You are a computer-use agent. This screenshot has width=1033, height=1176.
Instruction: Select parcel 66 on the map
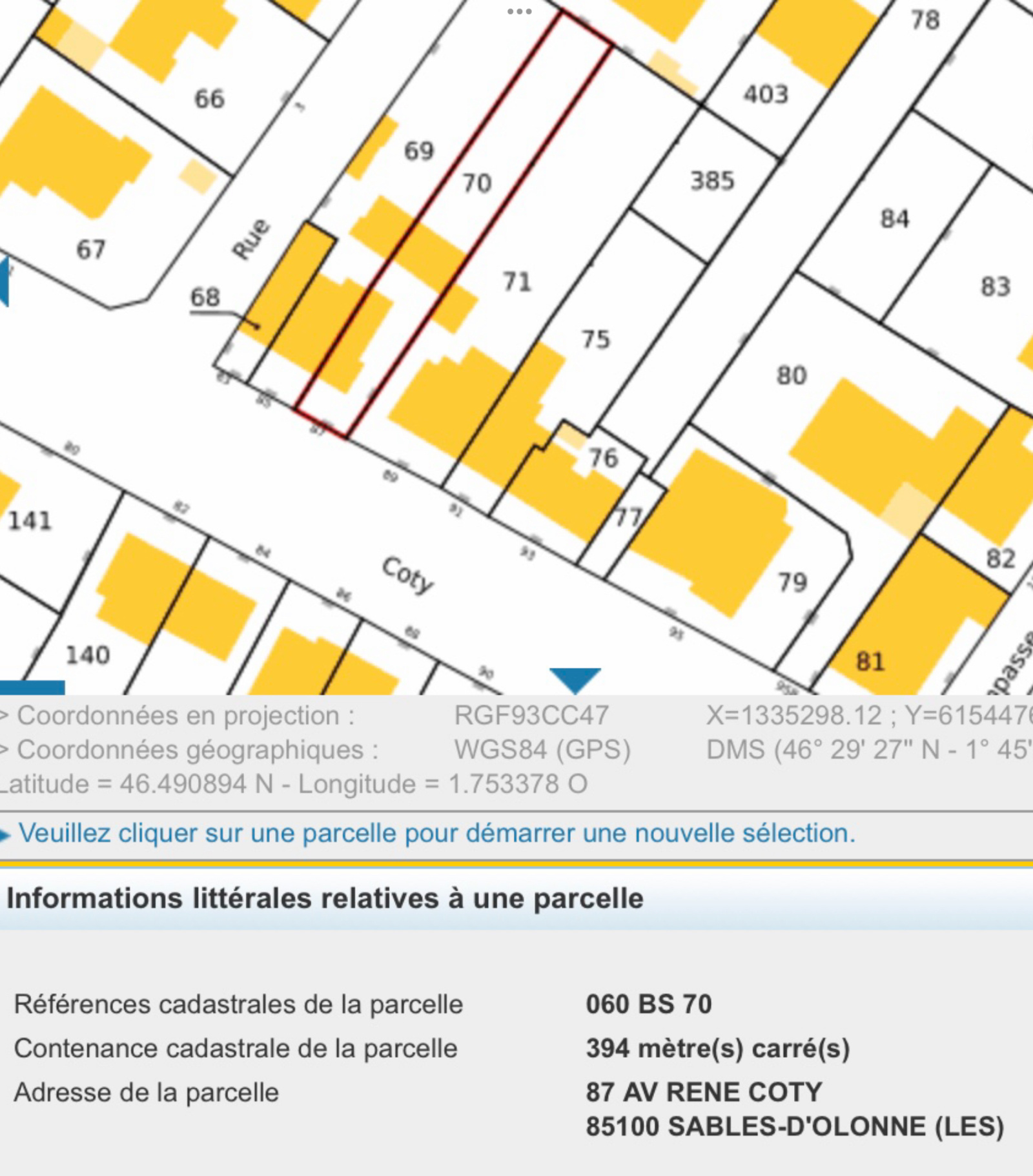tap(209, 99)
